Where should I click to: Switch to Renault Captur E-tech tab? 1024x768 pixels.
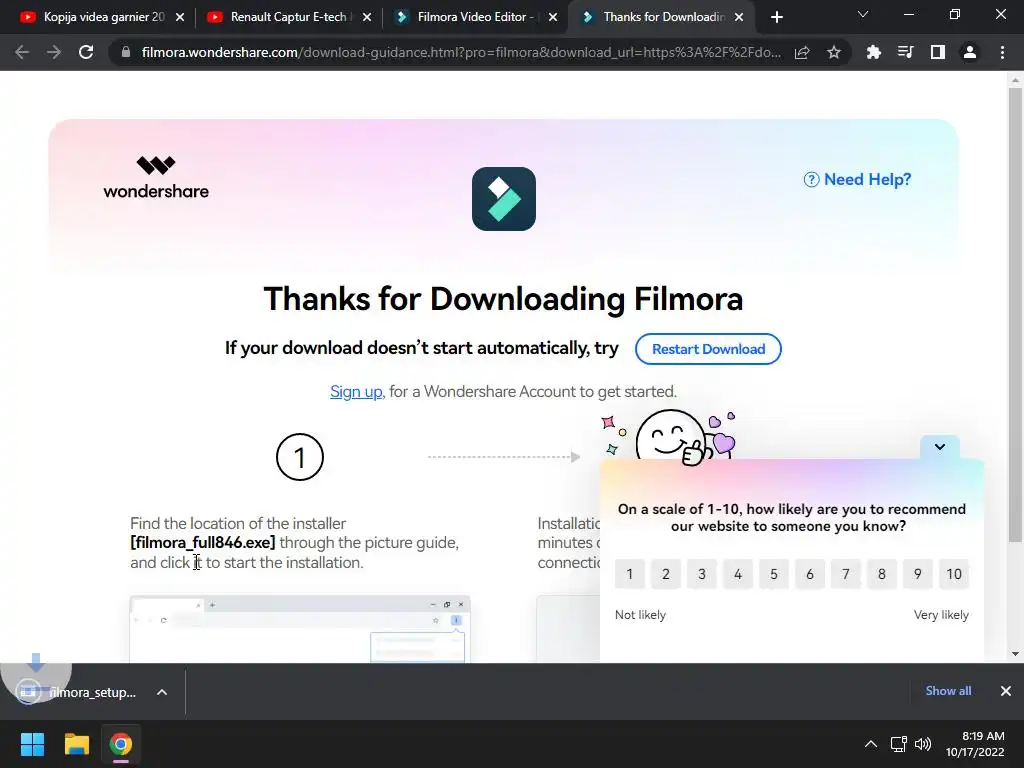coord(287,17)
